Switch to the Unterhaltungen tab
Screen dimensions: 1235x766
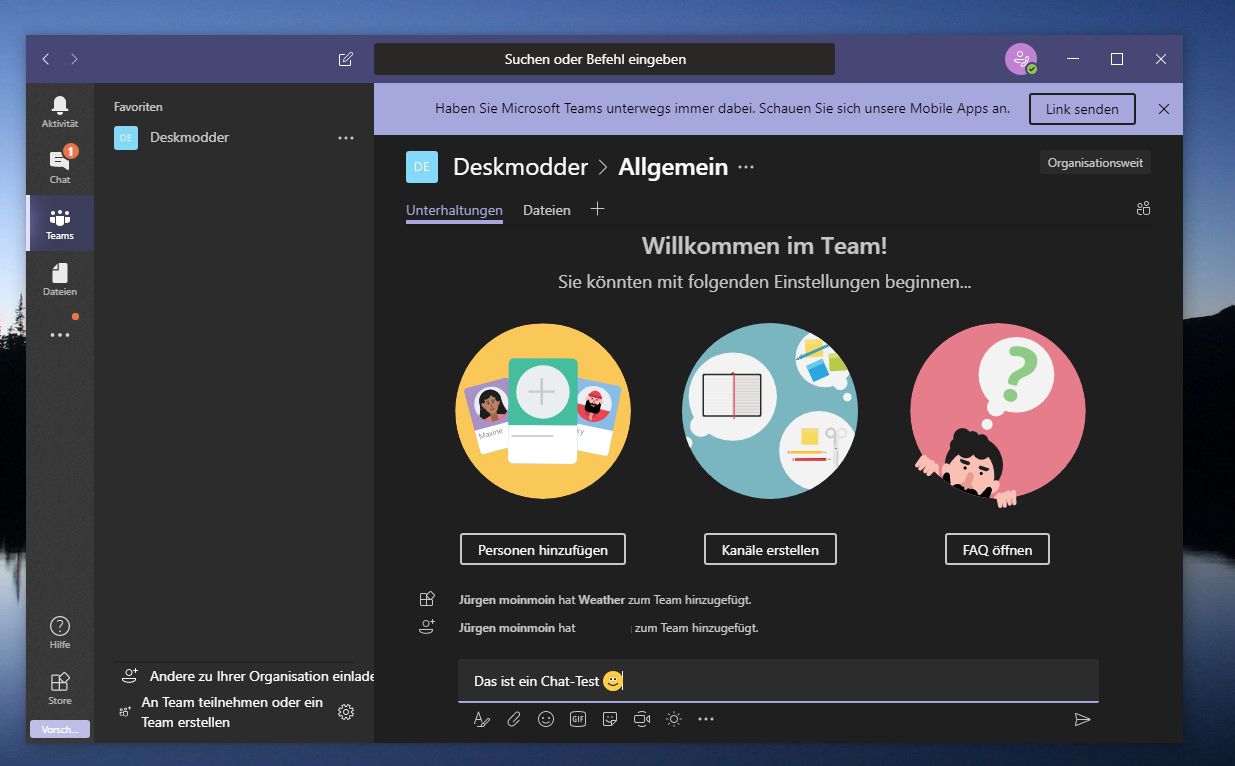coord(454,210)
